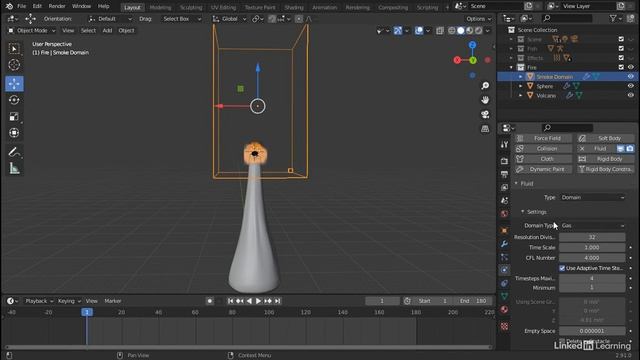Image resolution: width=640 pixels, height=360 pixels.
Task: Open the Object properties tab
Action: click(504, 231)
